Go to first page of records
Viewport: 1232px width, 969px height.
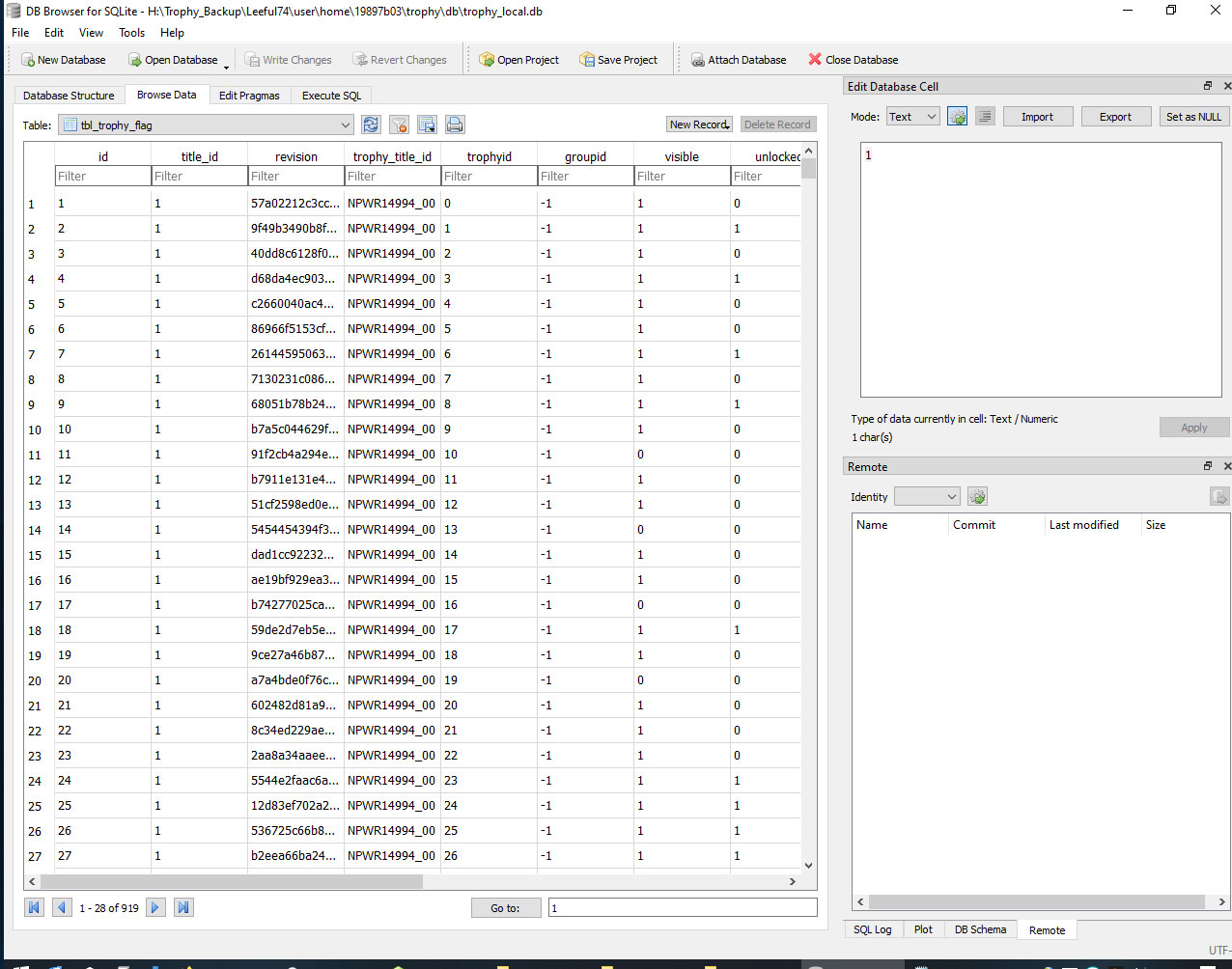tap(35, 907)
